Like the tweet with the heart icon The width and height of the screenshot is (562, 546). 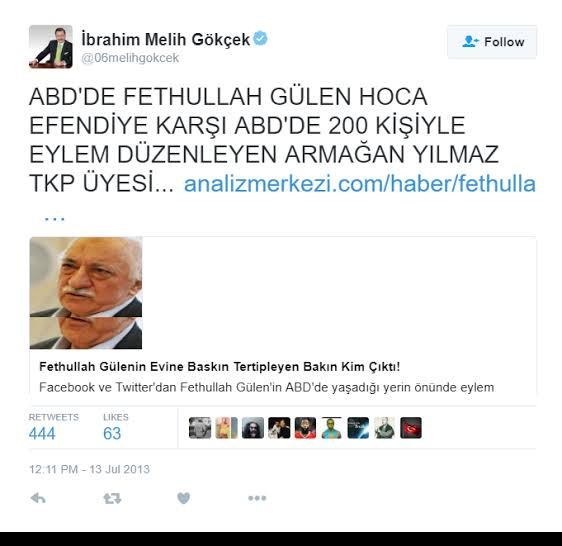184,498
